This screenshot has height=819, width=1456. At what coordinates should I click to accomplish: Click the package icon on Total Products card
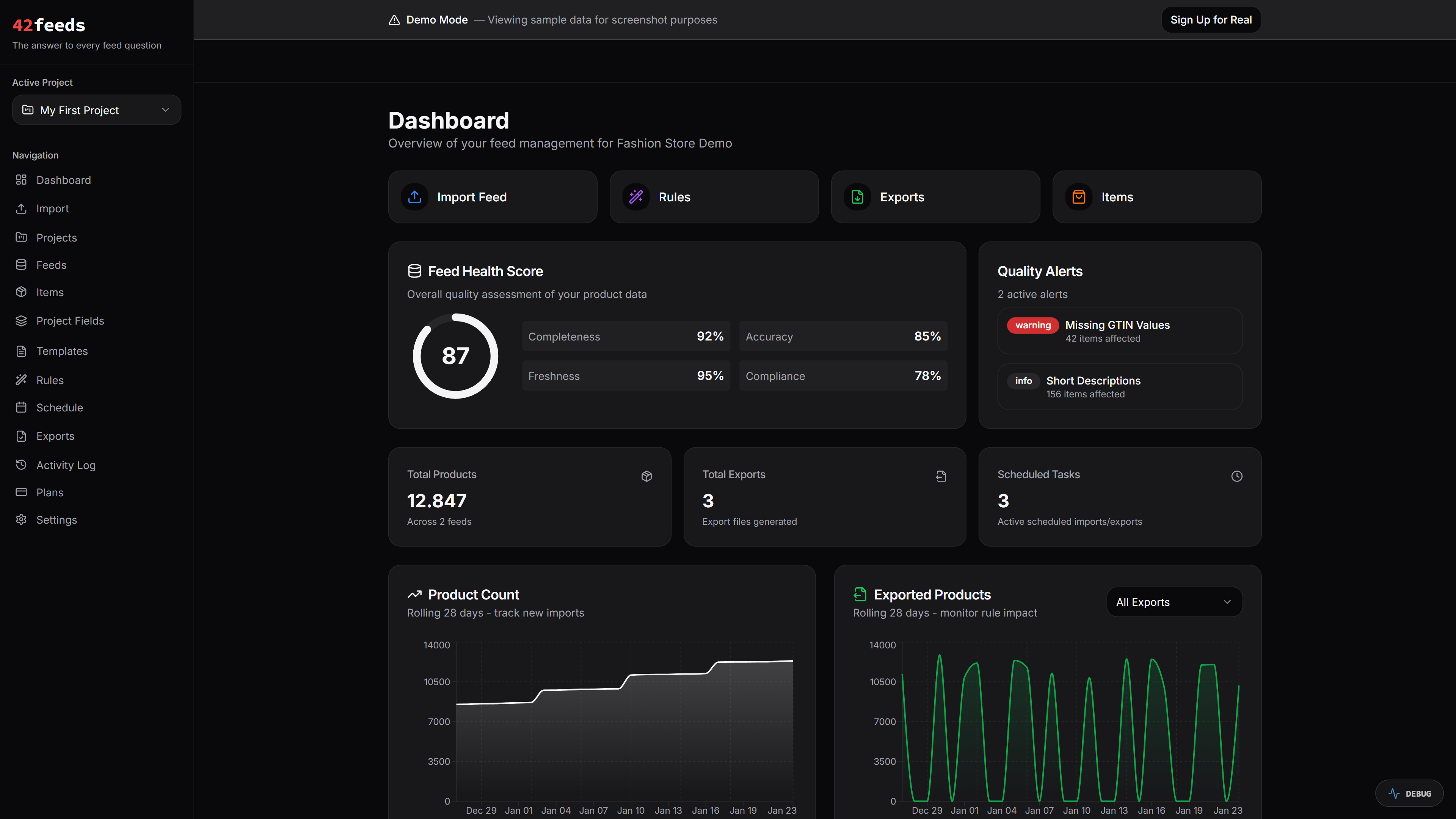[x=646, y=476]
